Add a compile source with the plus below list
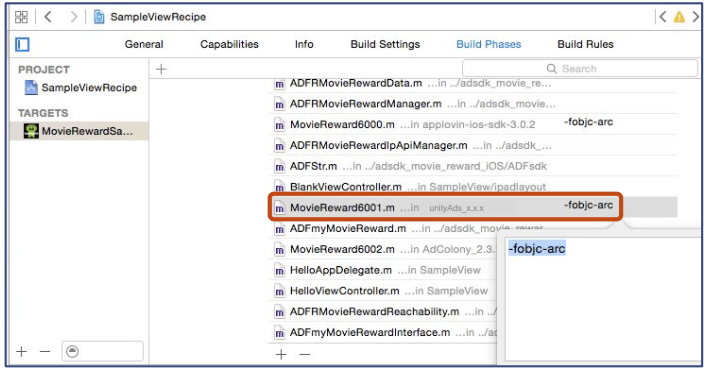This screenshot has height=371, width=709. [x=281, y=354]
